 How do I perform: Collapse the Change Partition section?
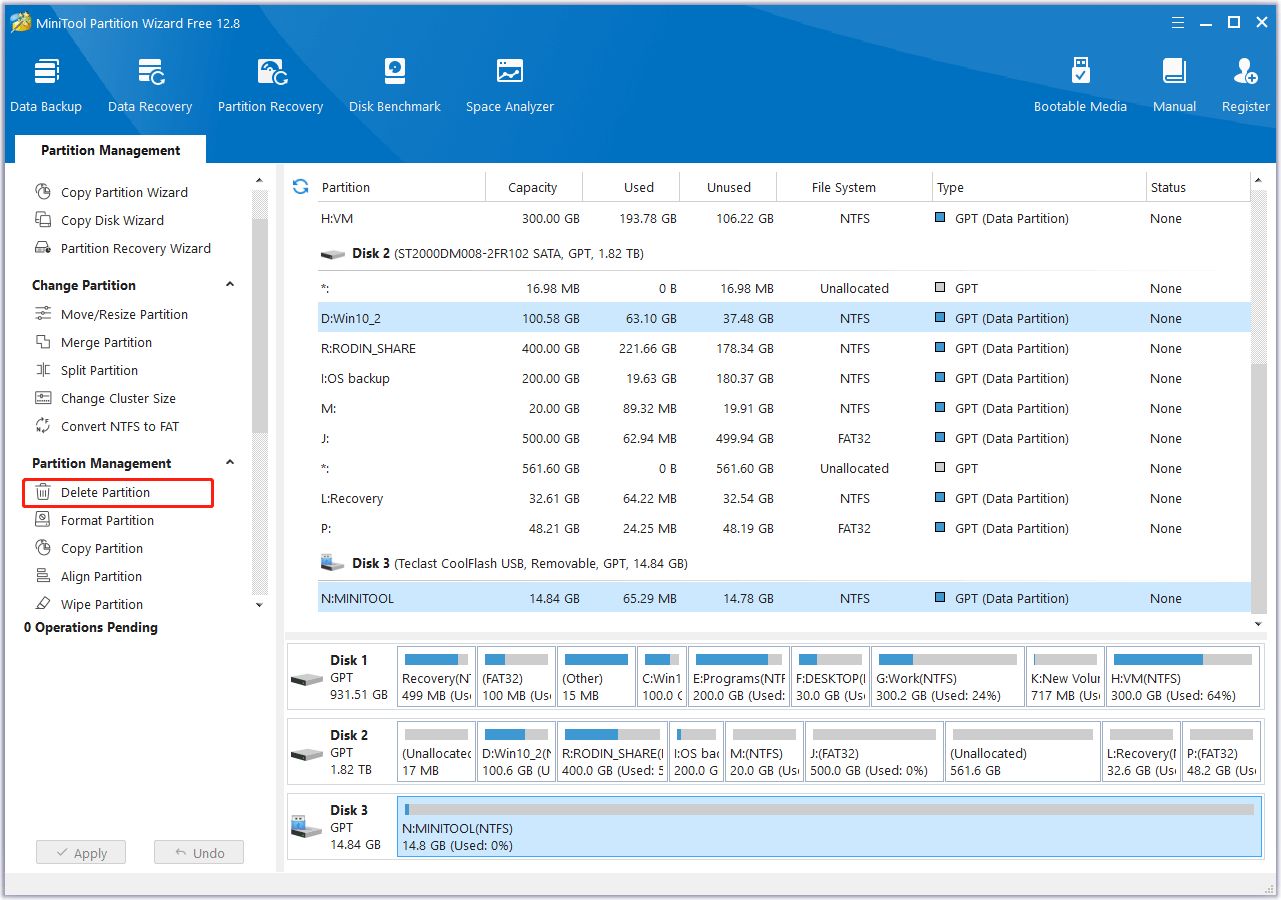[x=230, y=285]
